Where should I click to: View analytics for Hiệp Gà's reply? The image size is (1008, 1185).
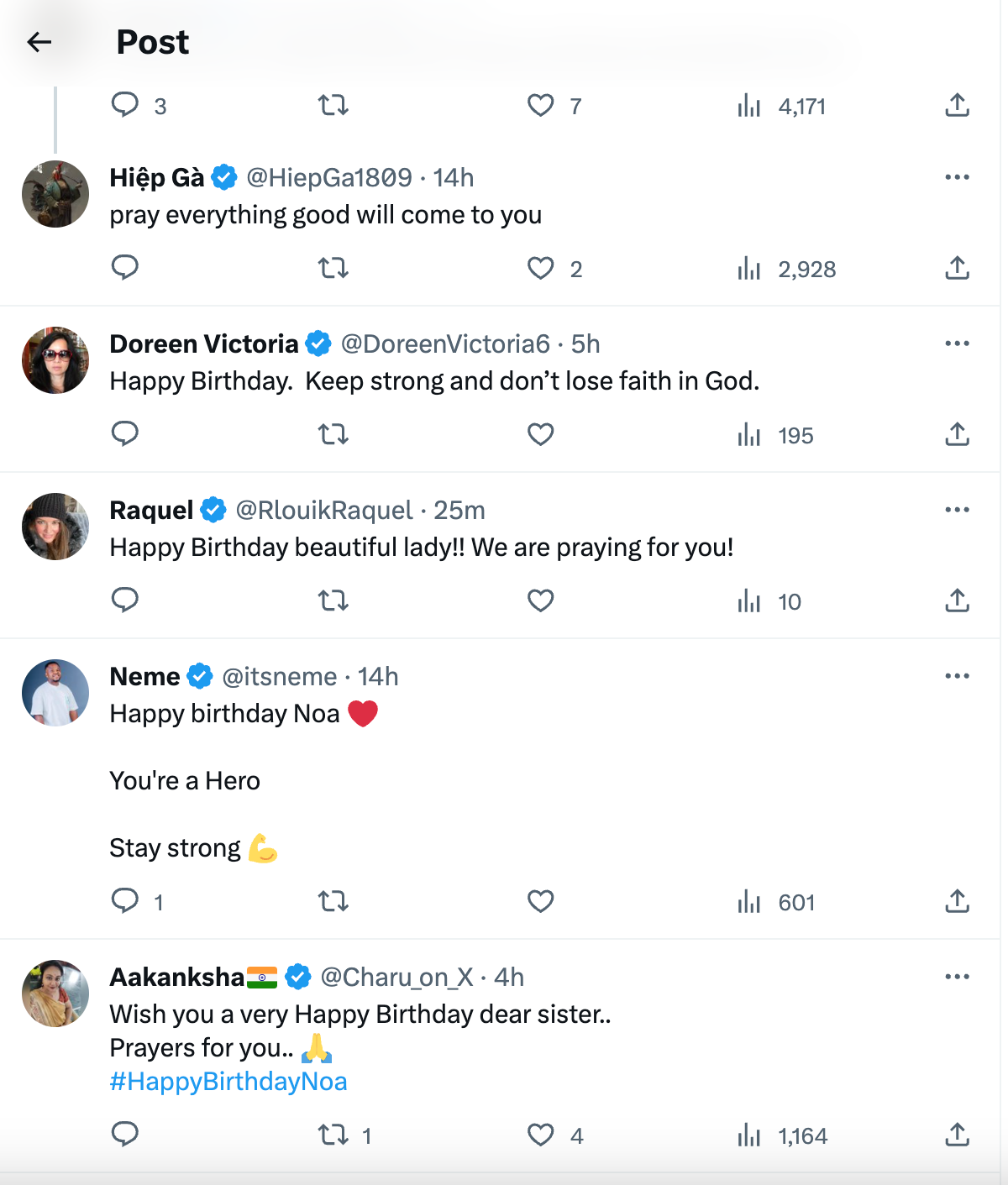tap(748, 269)
